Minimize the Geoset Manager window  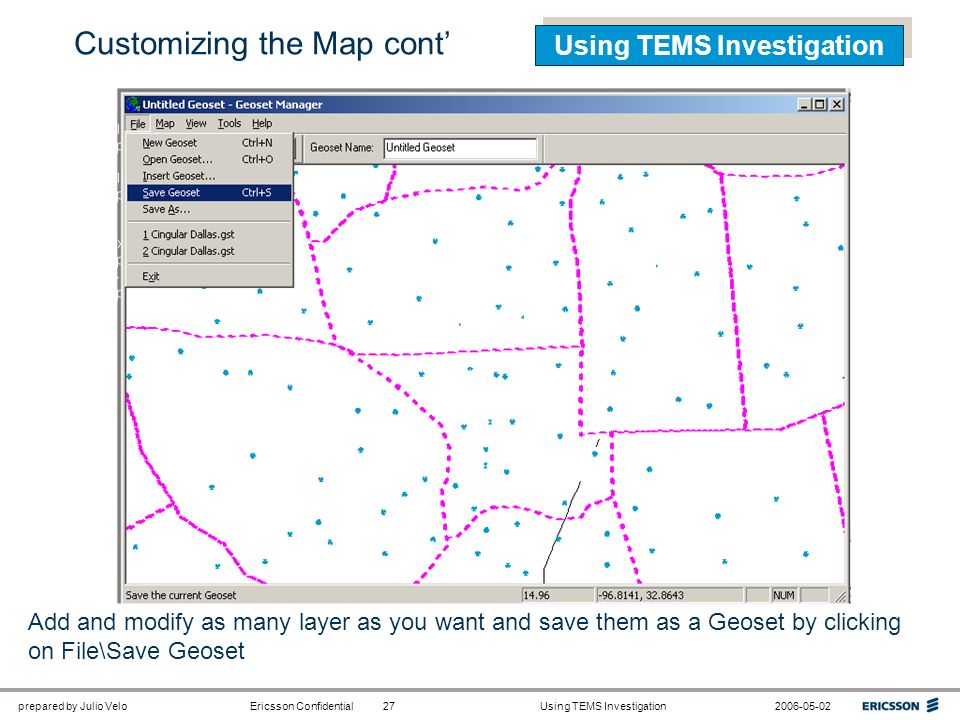coord(804,105)
